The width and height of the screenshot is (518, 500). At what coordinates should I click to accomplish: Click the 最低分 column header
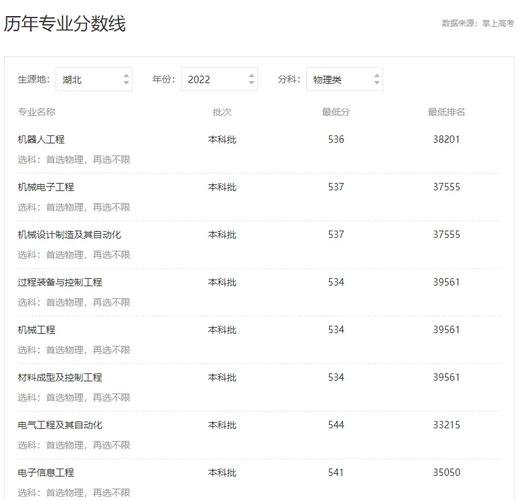[336, 112]
